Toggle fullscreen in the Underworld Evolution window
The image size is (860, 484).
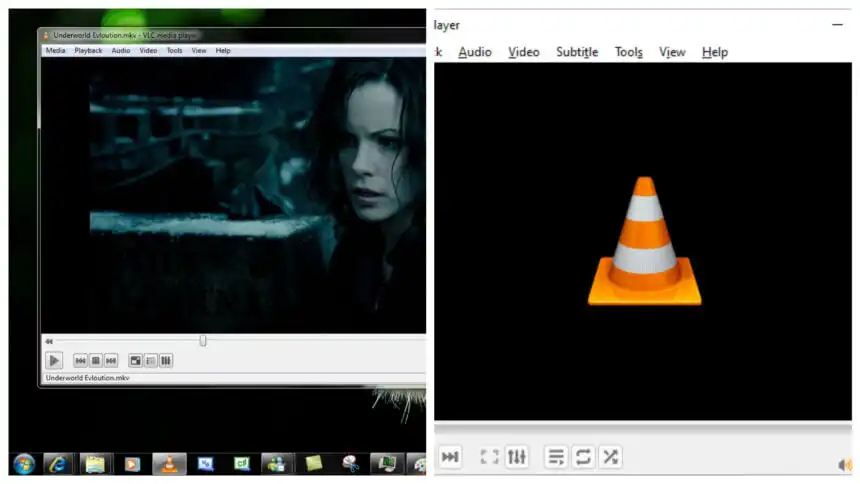(x=135, y=361)
